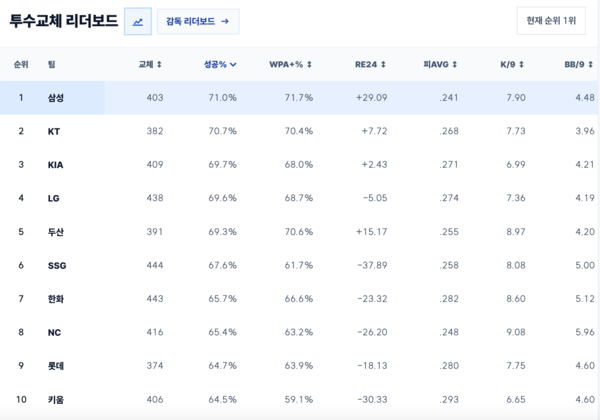Click SSG's BB/9 value 5.00
Image resolution: width=600 pixels, height=420 pixels.
(x=585, y=265)
